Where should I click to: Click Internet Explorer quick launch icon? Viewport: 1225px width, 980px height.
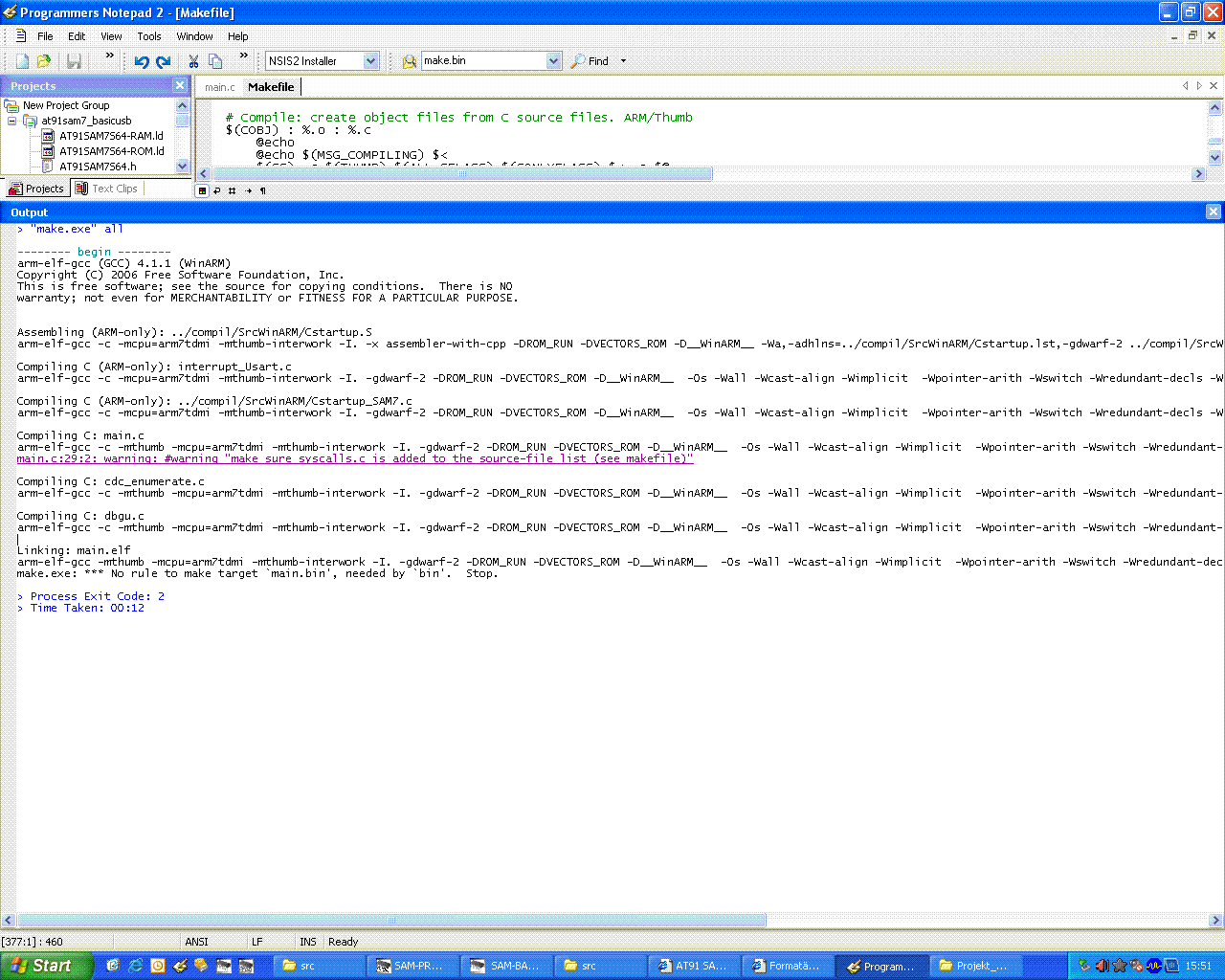[x=136, y=966]
